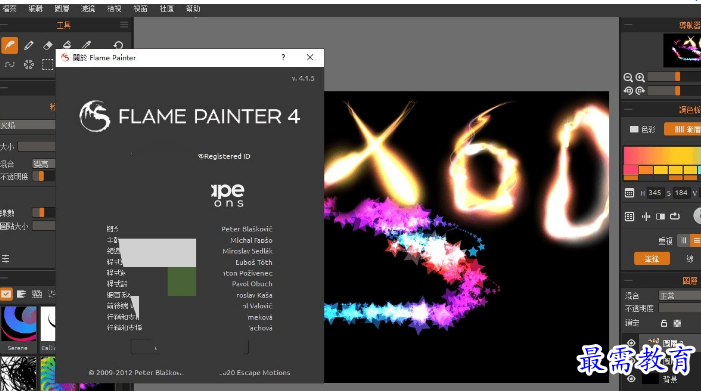701x391 pixels.
Task: Pick the eyedropper color picker tool
Action: (x=86, y=45)
